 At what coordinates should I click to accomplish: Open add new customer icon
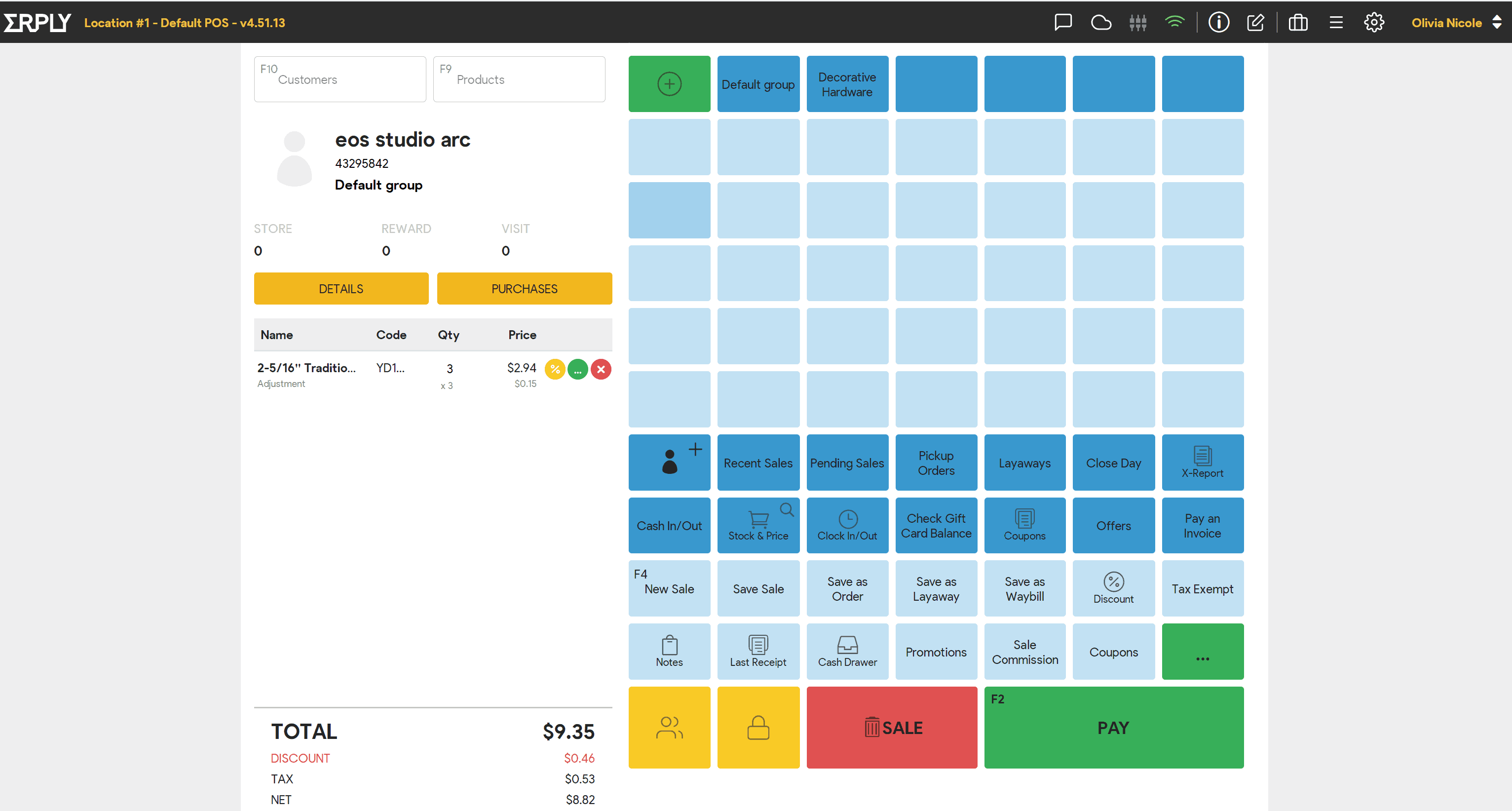[668, 462]
